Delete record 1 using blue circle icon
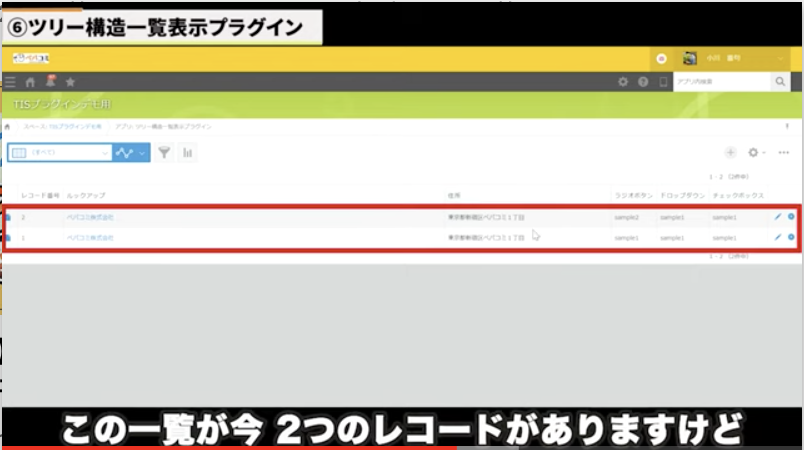Screen dimensions: 804x450 tap(791, 237)
